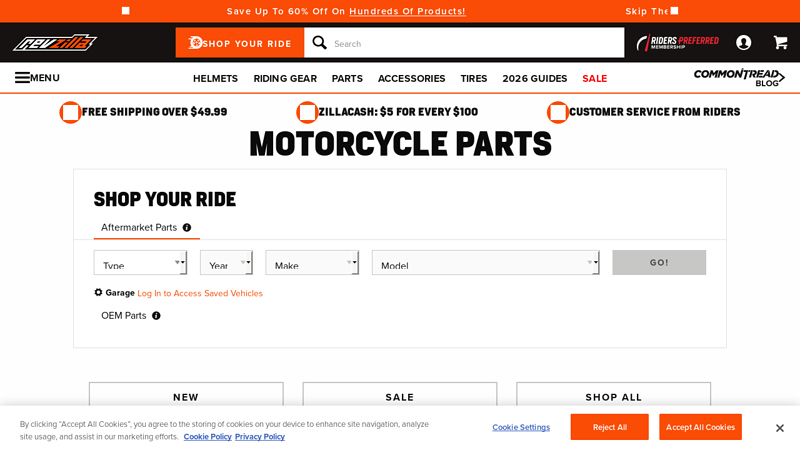Click Accept All Cookies button
This screenshot has height=450, width=800.
pyautogui.click(x=701, y=427)
